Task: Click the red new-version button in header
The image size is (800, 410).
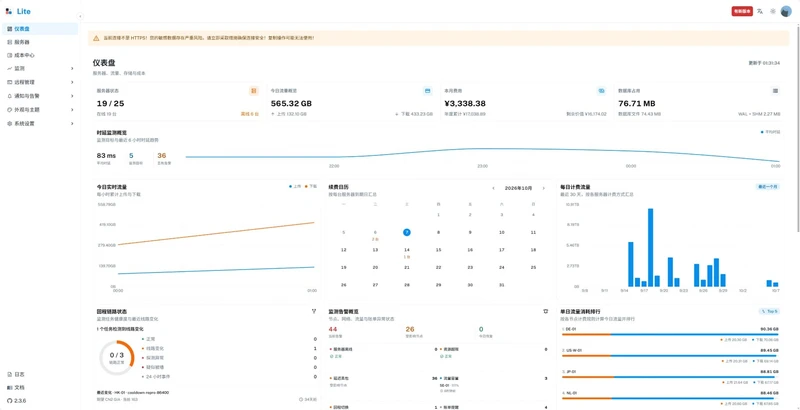Action: coord(742,11)
